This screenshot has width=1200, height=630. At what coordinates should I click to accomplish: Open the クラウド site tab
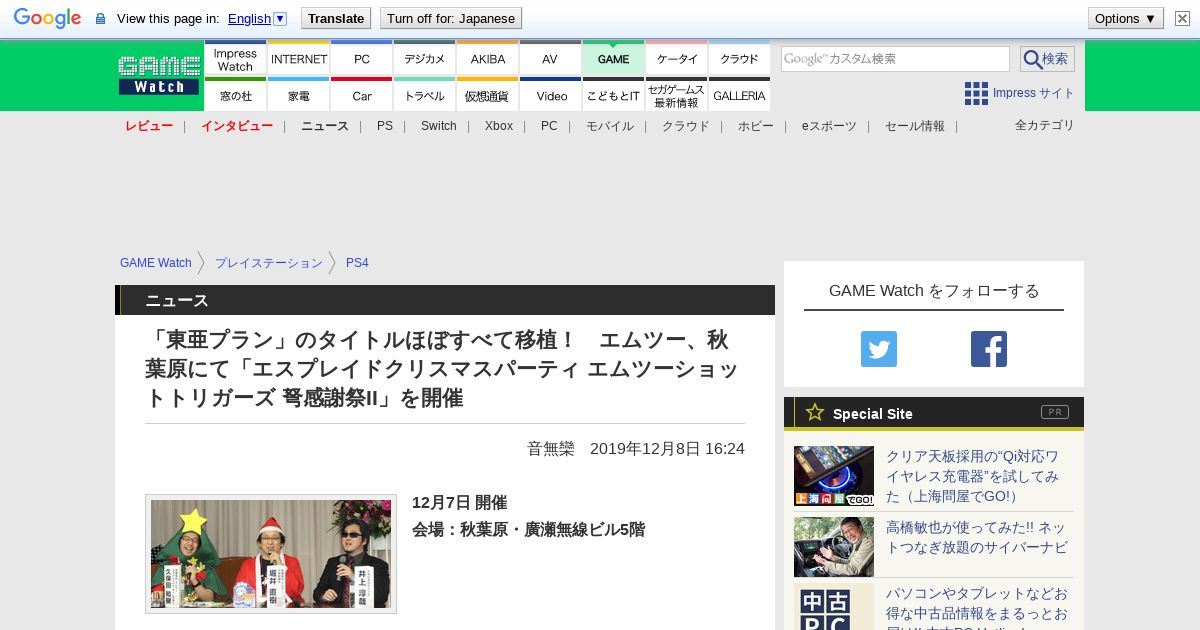coord(739,59)
